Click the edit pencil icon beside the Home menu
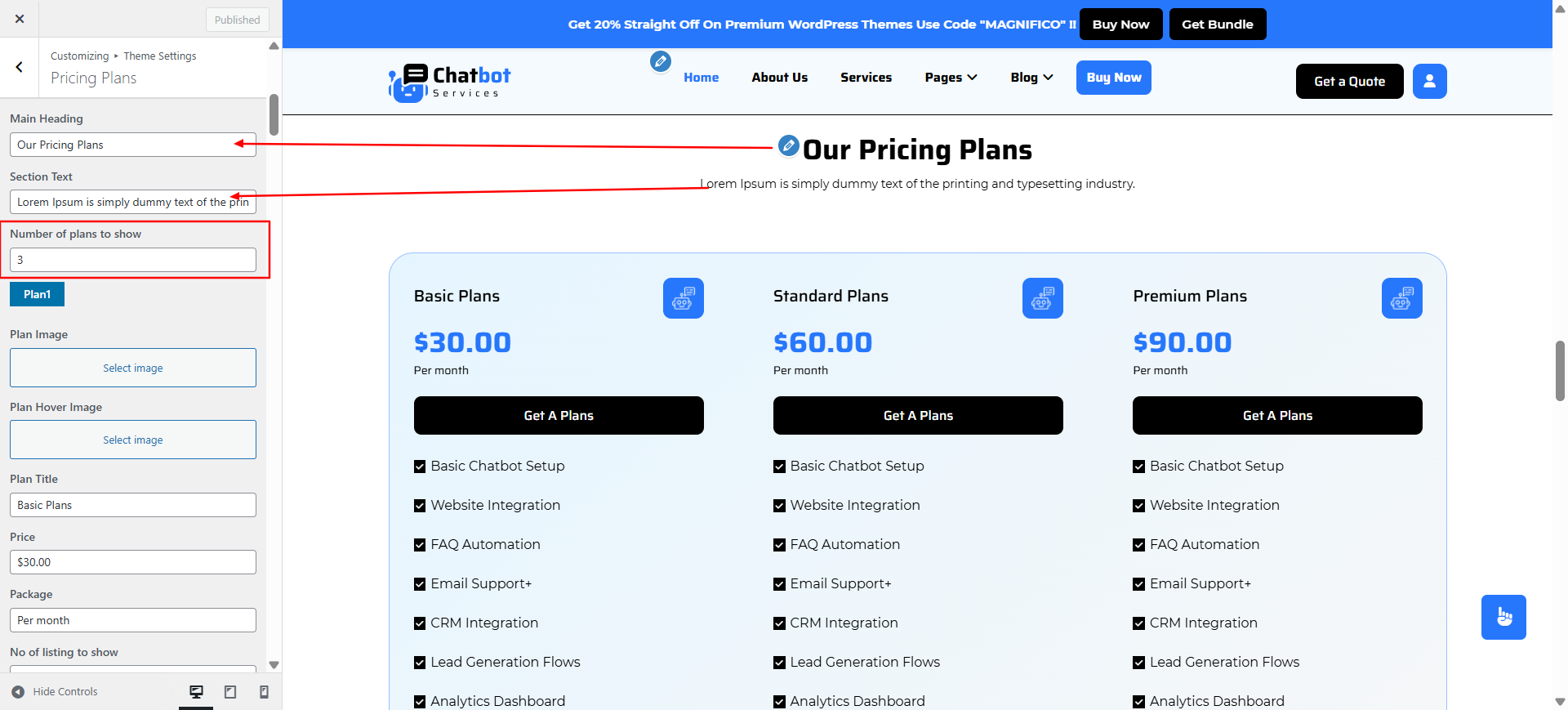Viewport: 1568px width, 710px height. (x=661, y=61)
